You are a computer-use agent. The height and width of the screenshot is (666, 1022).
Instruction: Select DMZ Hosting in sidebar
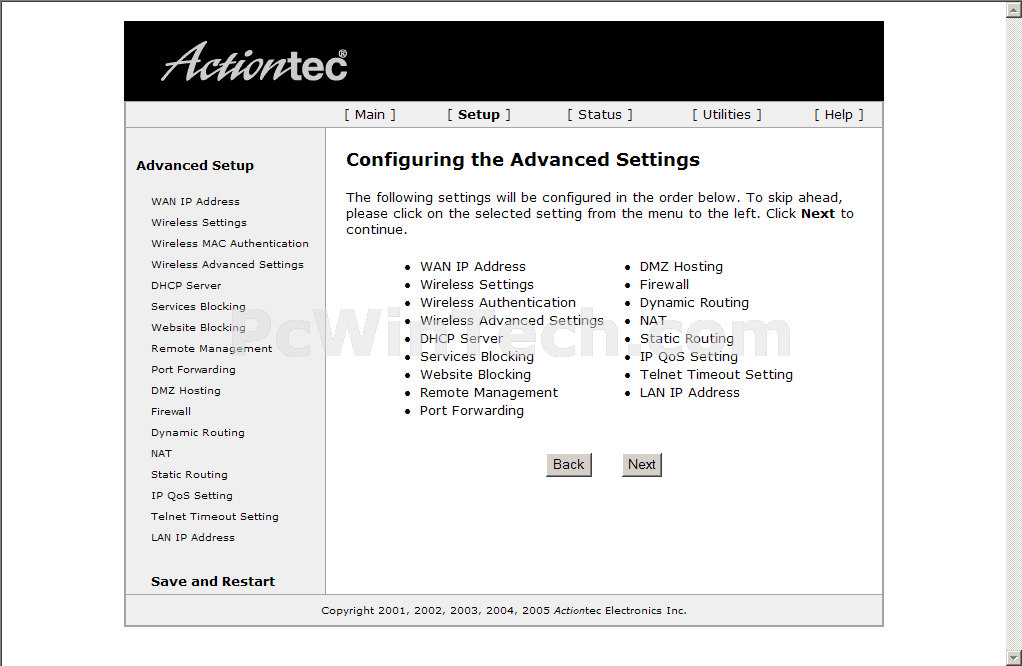click(x=186, y=390)
